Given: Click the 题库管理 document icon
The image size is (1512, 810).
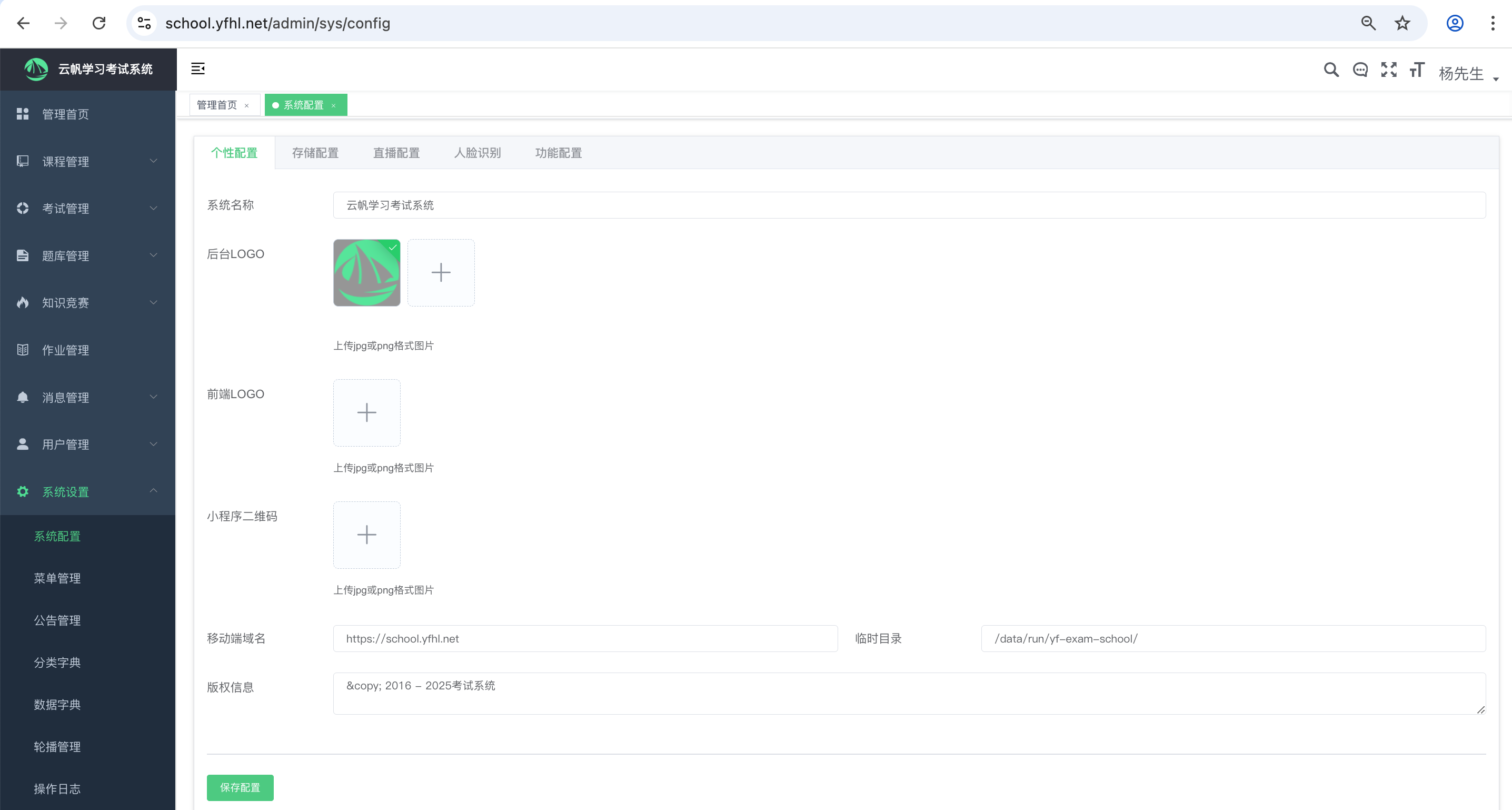Looking at the screenshot, I should [22, 255].
